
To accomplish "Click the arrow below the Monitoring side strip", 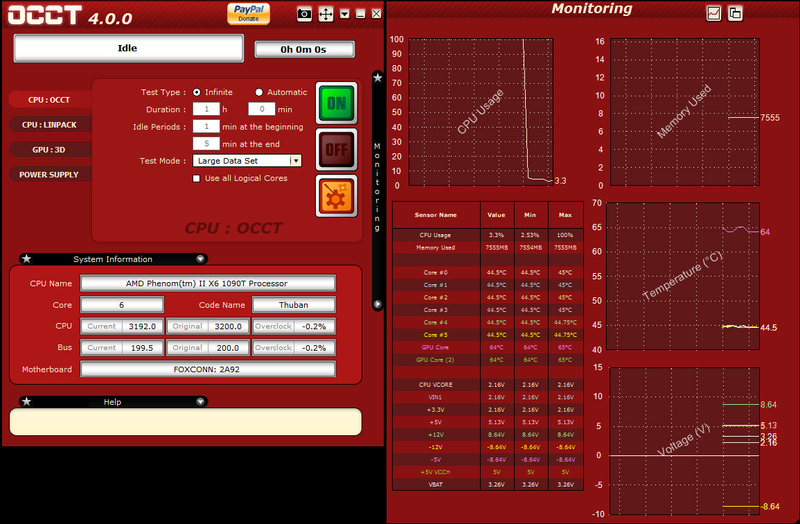I will point(378,304).
